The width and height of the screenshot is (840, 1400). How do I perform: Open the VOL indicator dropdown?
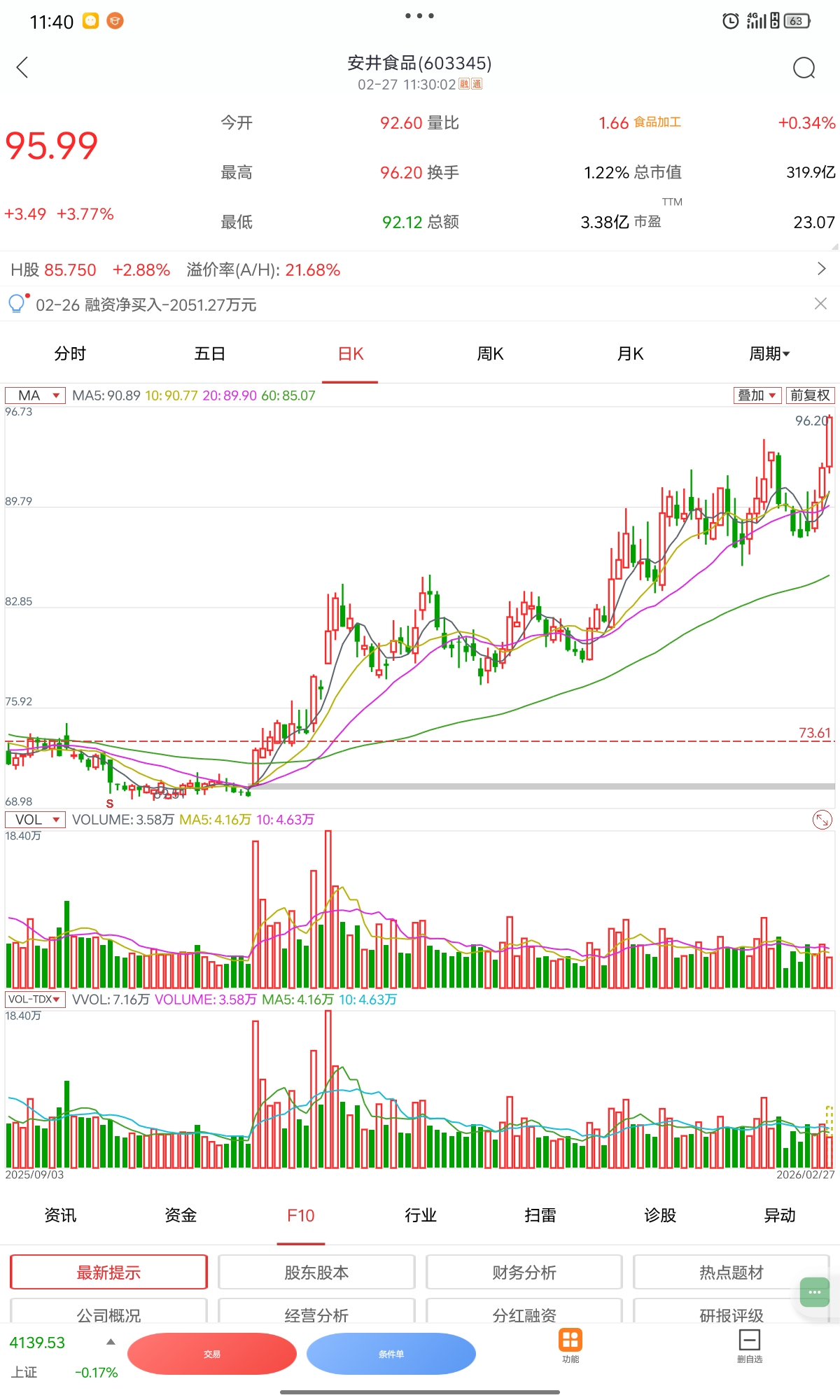point(35,820)
